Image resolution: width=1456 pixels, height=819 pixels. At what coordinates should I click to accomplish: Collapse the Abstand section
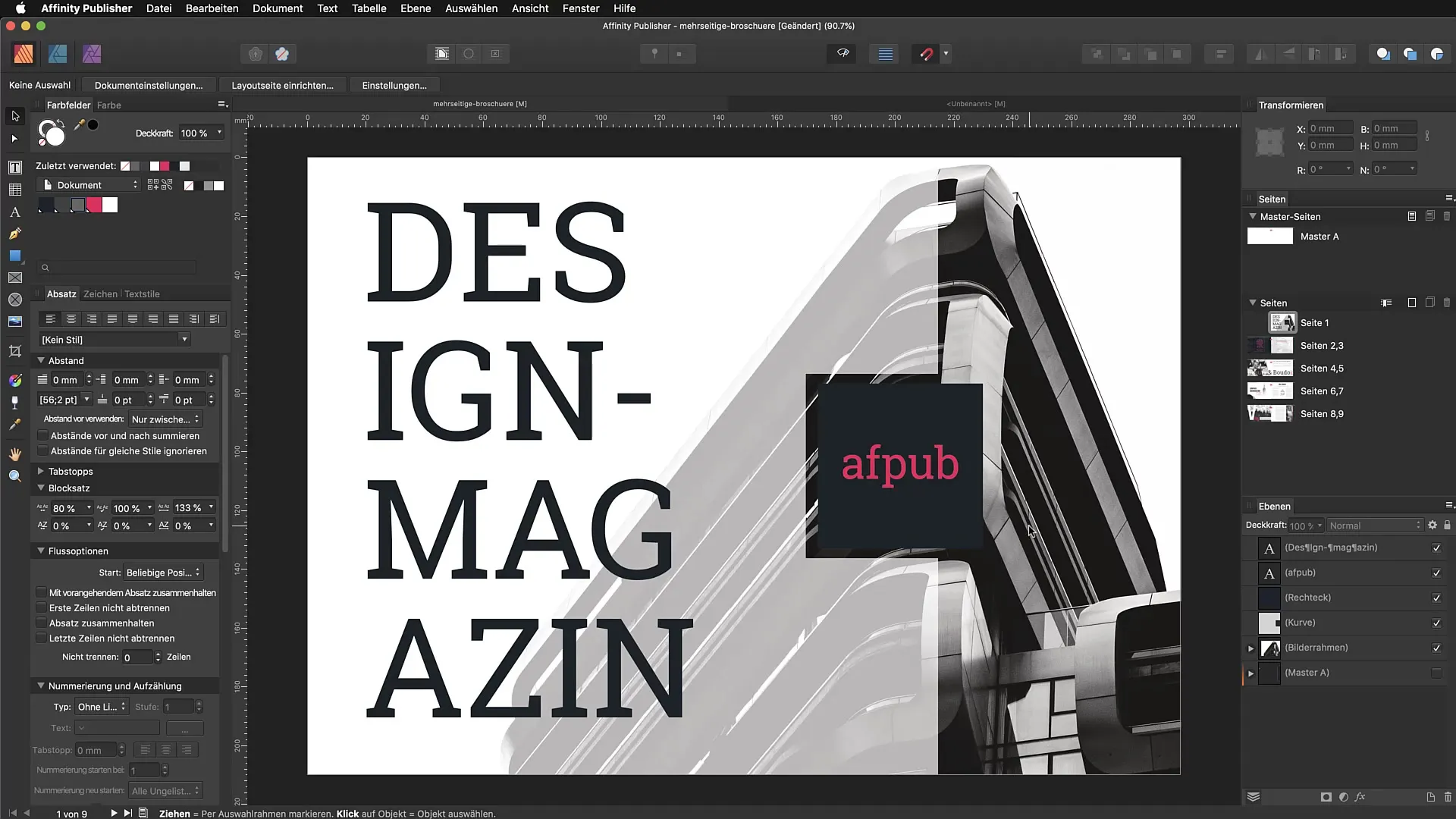tap(41, 360)
